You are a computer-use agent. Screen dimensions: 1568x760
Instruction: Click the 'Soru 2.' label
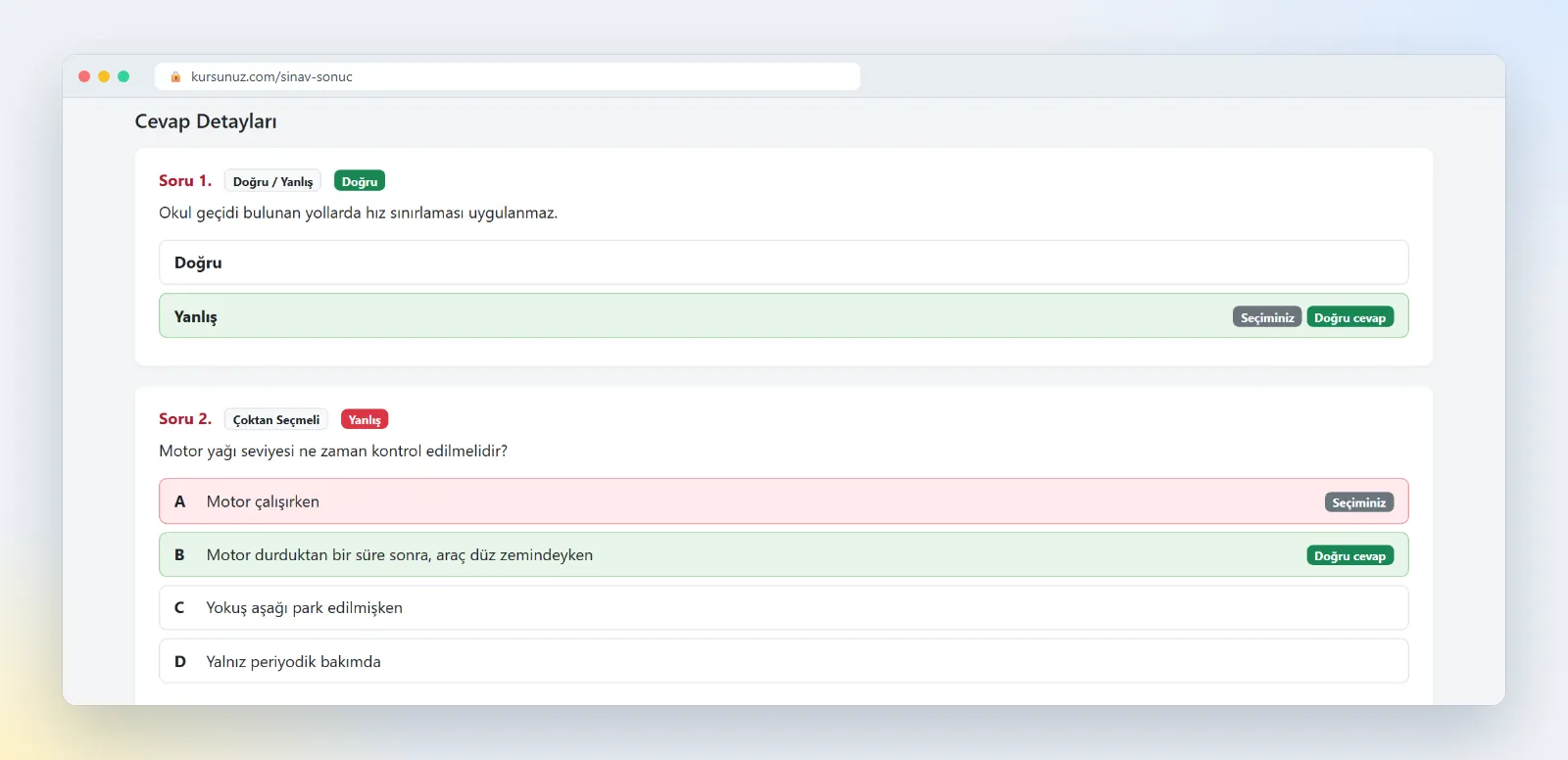(185, 418)
